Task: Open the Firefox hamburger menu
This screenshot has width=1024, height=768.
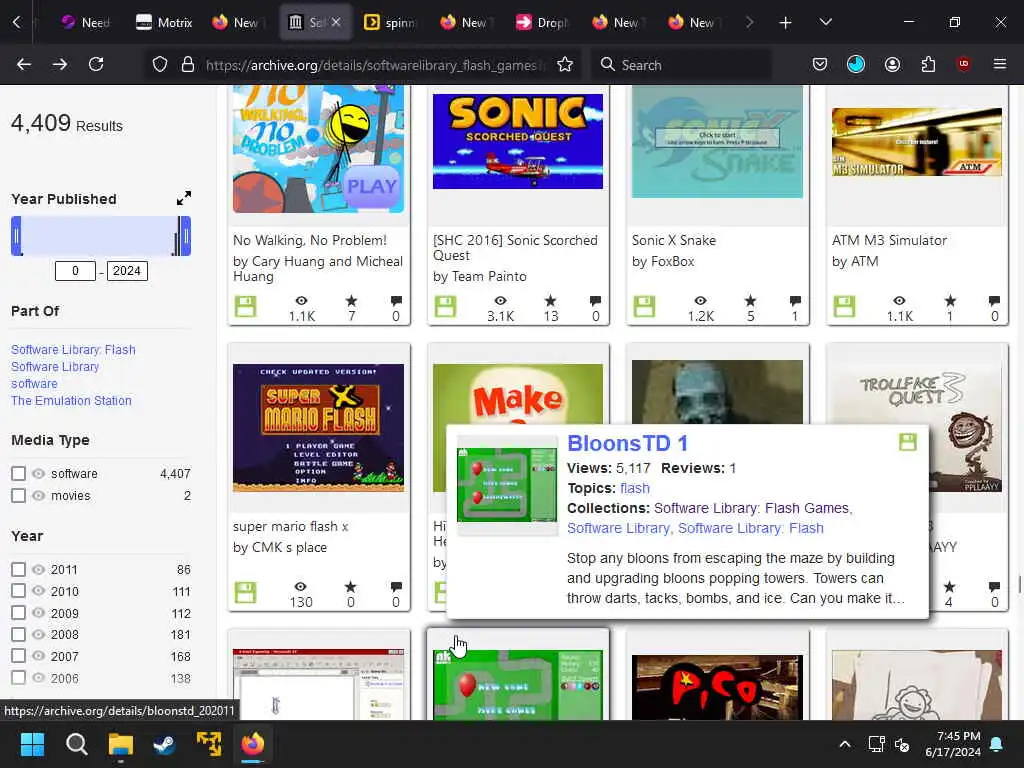Action: (999, 64)
